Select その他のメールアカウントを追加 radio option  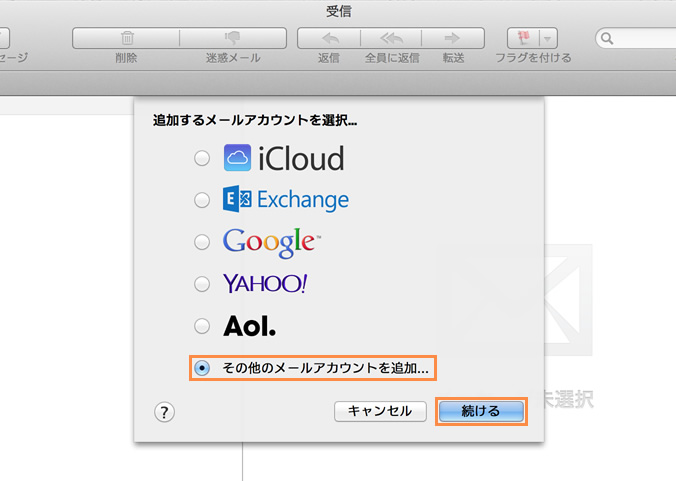click(x=202, y=369)
